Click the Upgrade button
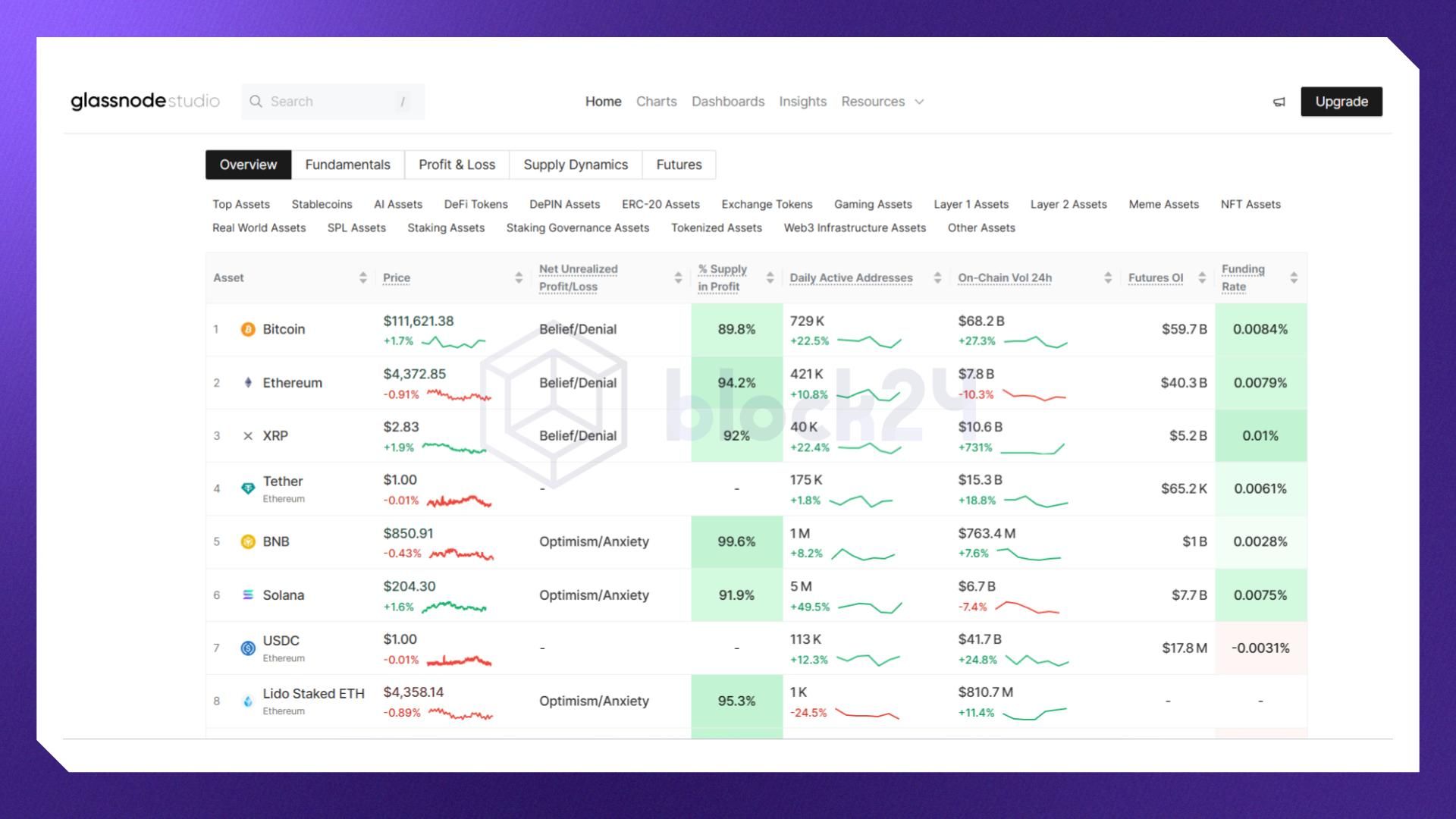 pos(1341,102)
